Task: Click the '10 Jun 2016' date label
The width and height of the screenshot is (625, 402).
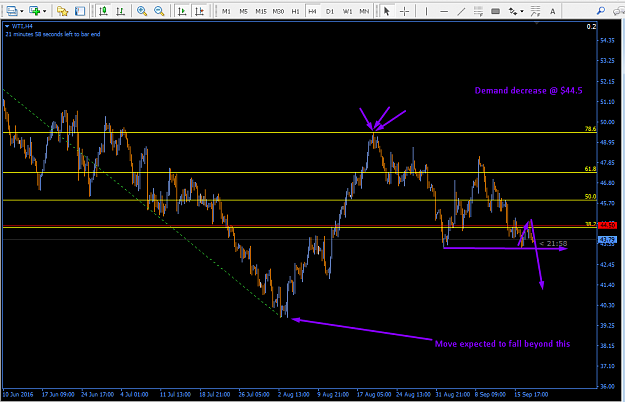Action: 18,394
